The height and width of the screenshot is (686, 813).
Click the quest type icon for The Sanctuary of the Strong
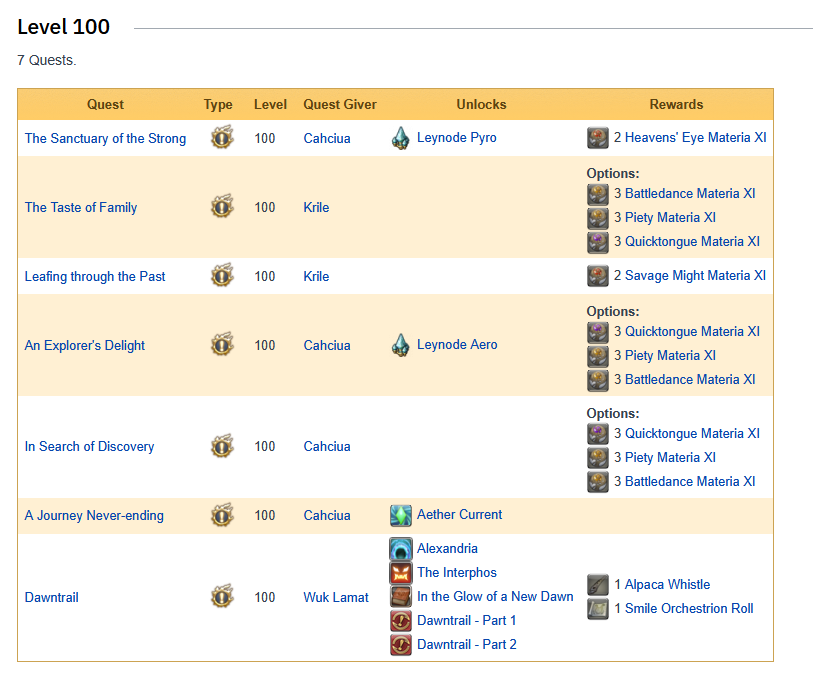(x=222, y=137)
